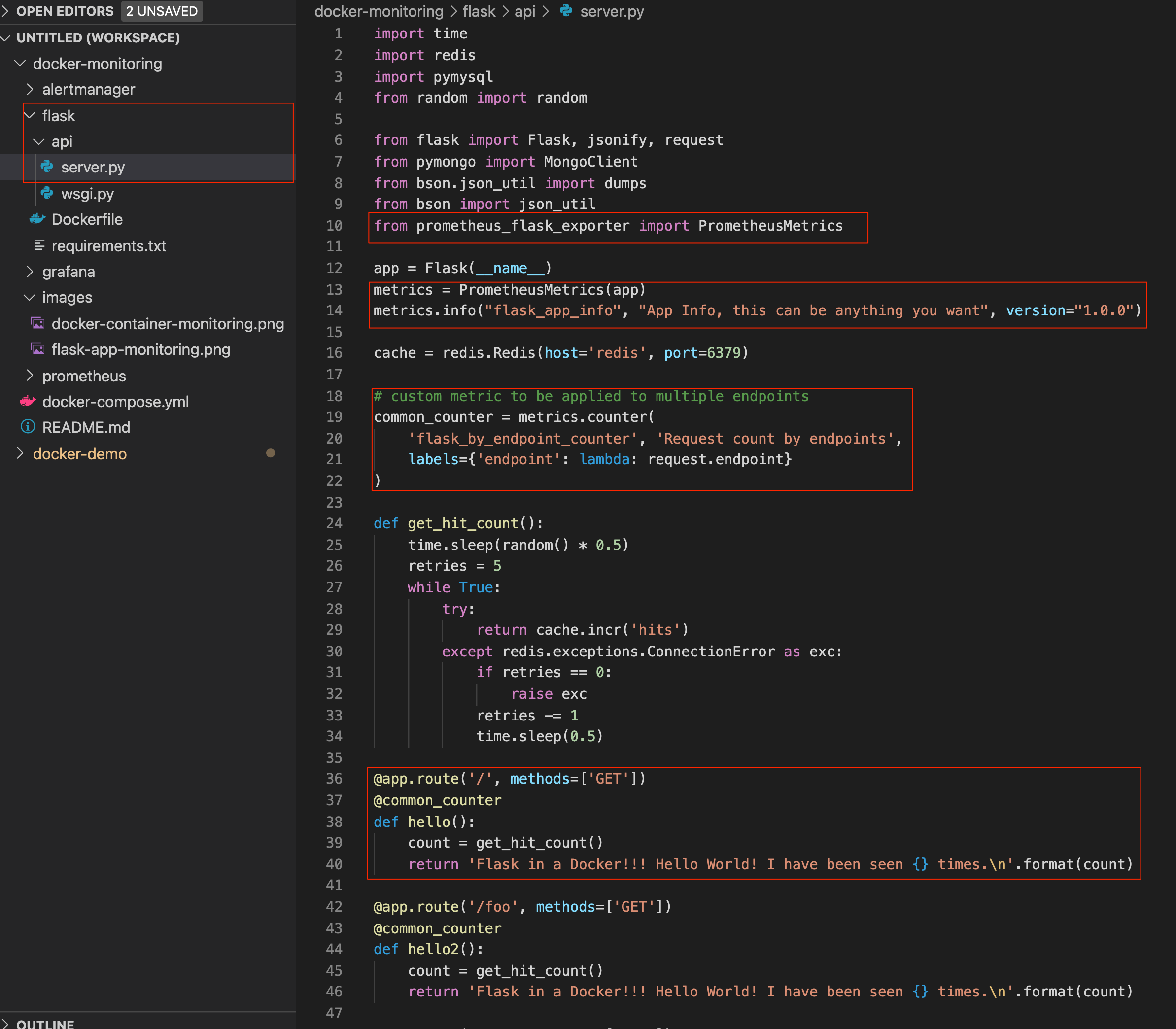Click the Python icon beside server.py
Image resolution: width=1176 pixels, height=1029 pixels.
[47, 167]
